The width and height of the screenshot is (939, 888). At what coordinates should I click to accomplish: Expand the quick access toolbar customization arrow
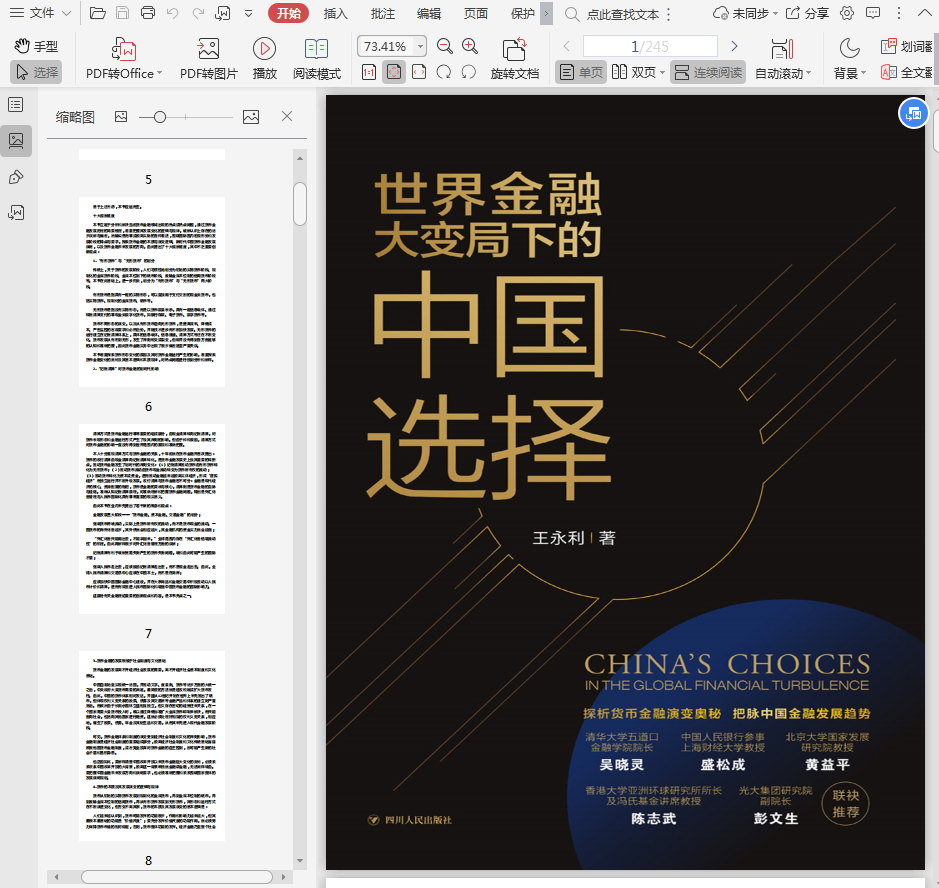[249, 13]
